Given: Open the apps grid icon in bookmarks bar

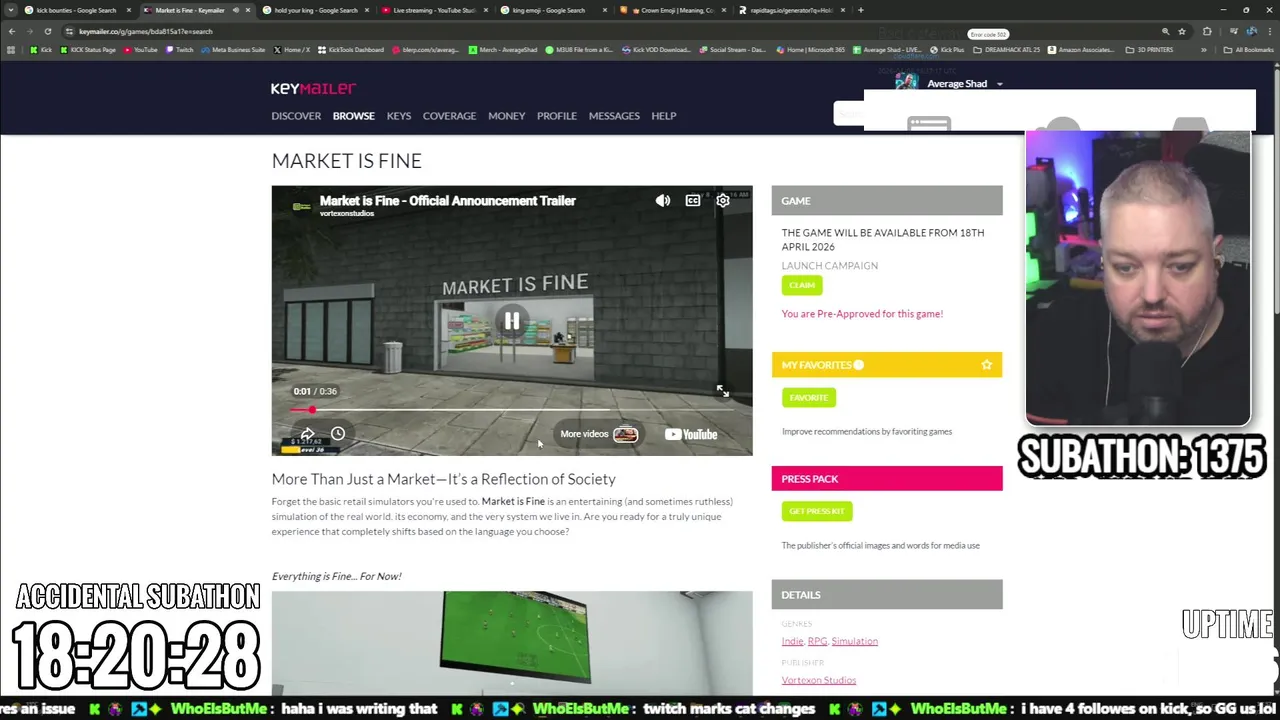Looking at the screenshot, I should click(x=11, y=50).
